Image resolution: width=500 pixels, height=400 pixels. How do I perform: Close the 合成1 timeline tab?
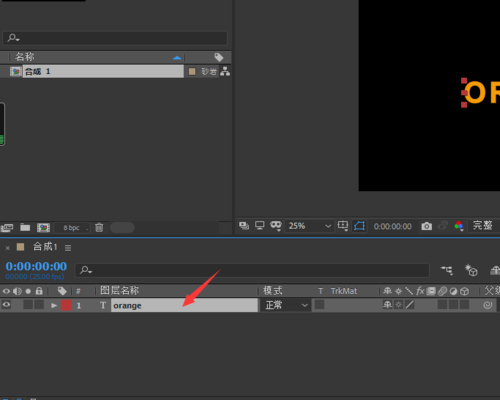[8, 248]
